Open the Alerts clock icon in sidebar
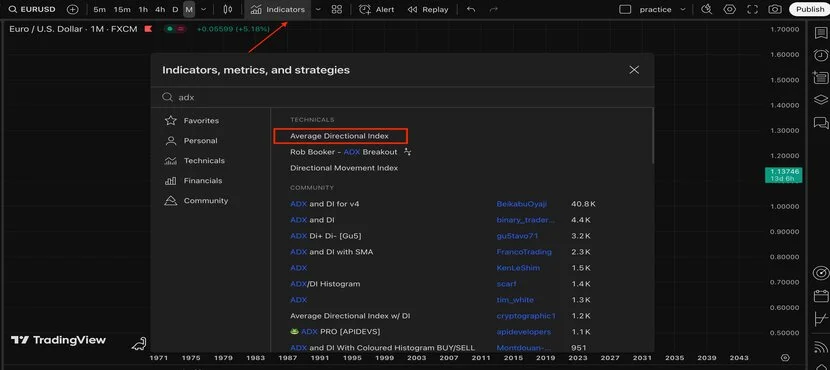The image size is (830, 370). [x=820, y=55]
